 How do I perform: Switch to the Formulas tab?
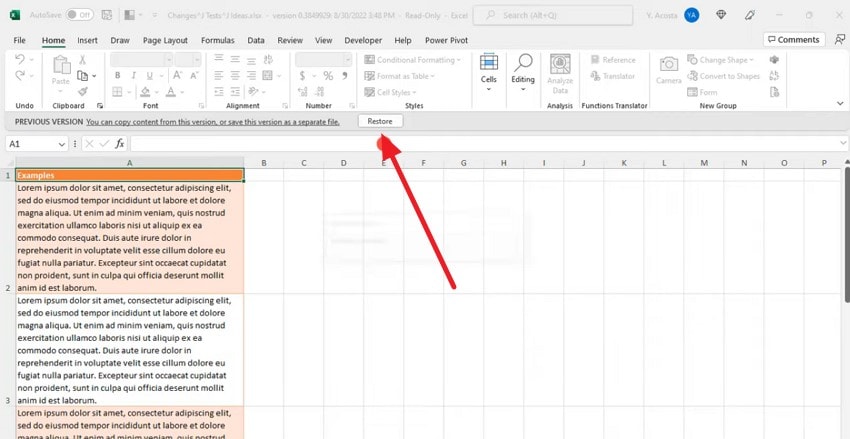(x=218, y=40)
